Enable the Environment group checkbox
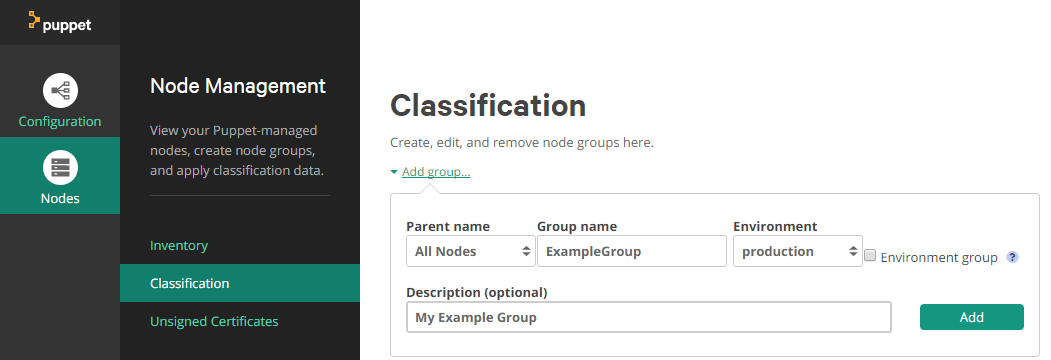Viewport: 1051px width, 360px height. coord(870,255)
